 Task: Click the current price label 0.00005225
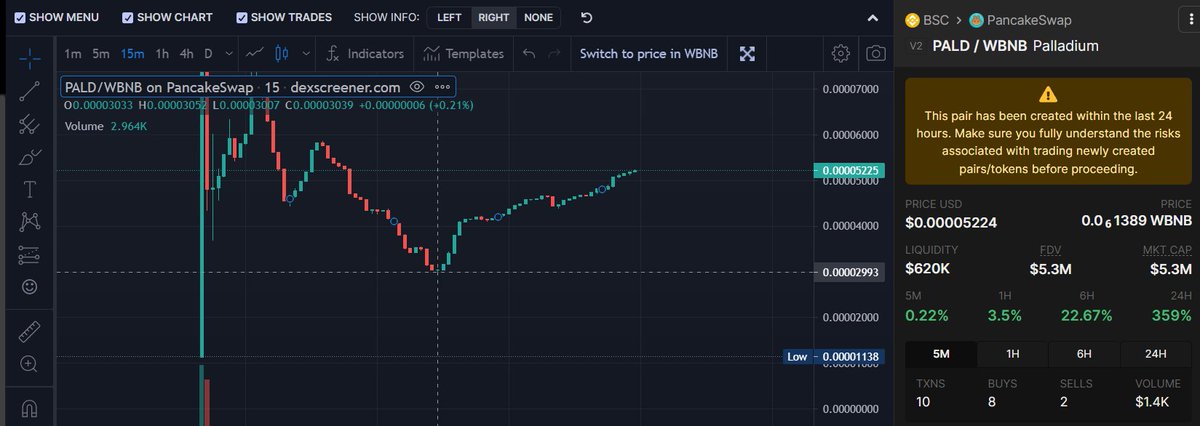coord(850,170)
